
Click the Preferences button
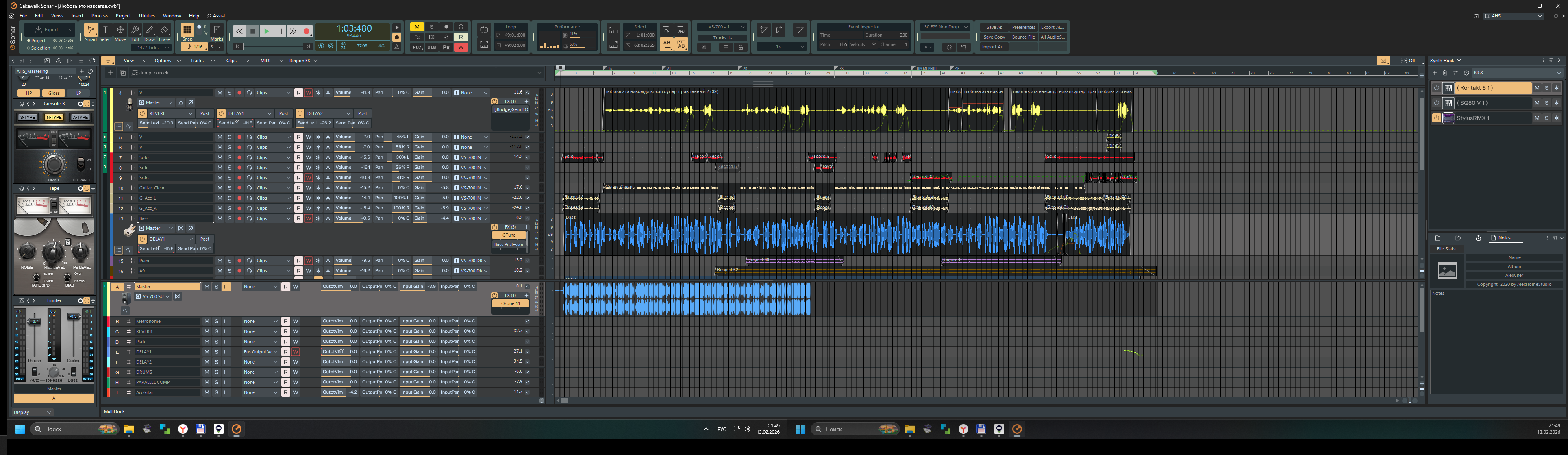[x=1023, y=27]
